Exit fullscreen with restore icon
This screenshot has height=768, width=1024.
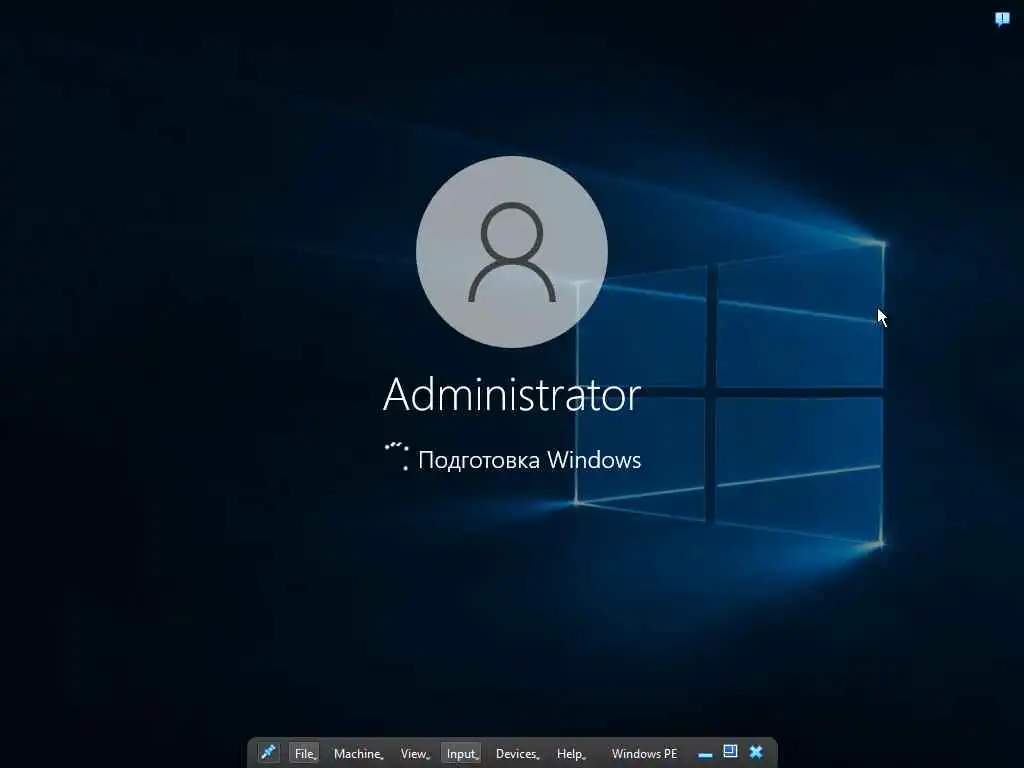point(730,752)
